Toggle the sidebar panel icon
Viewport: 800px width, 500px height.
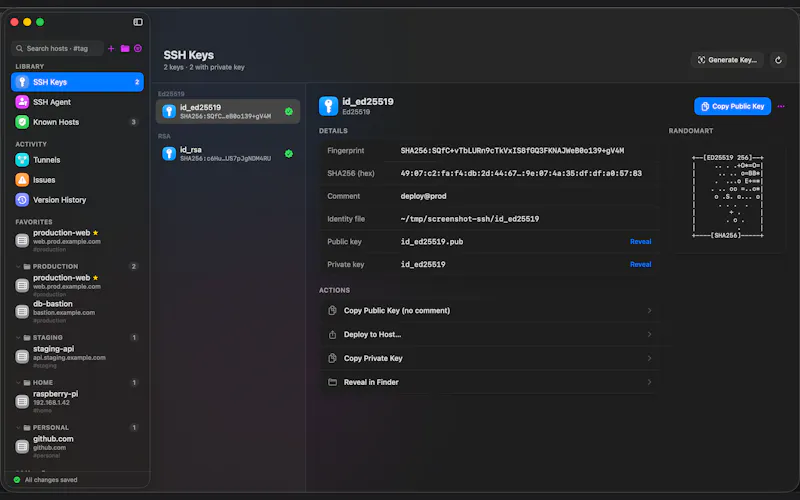[138, 22]
